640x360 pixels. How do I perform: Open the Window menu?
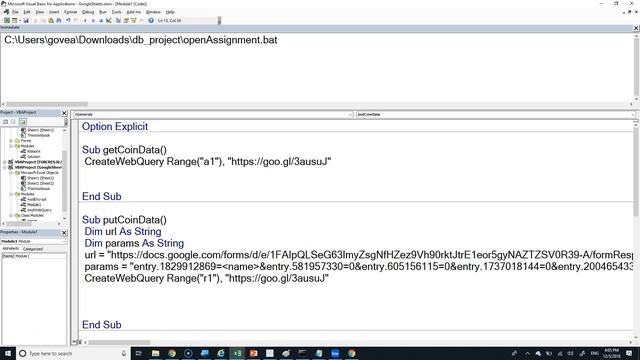(153, 12)
